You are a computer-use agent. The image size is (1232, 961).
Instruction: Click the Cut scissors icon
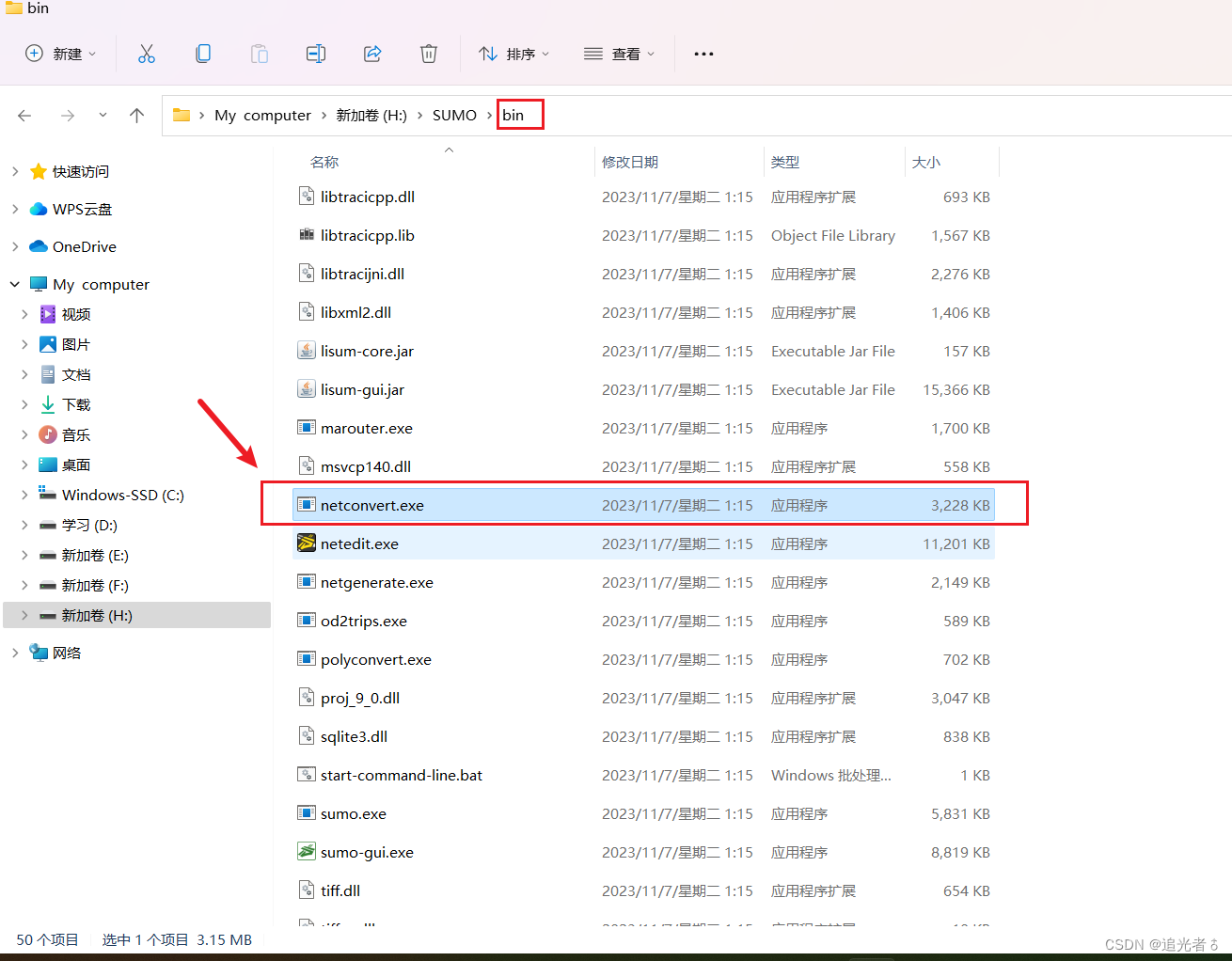[147, 54]
